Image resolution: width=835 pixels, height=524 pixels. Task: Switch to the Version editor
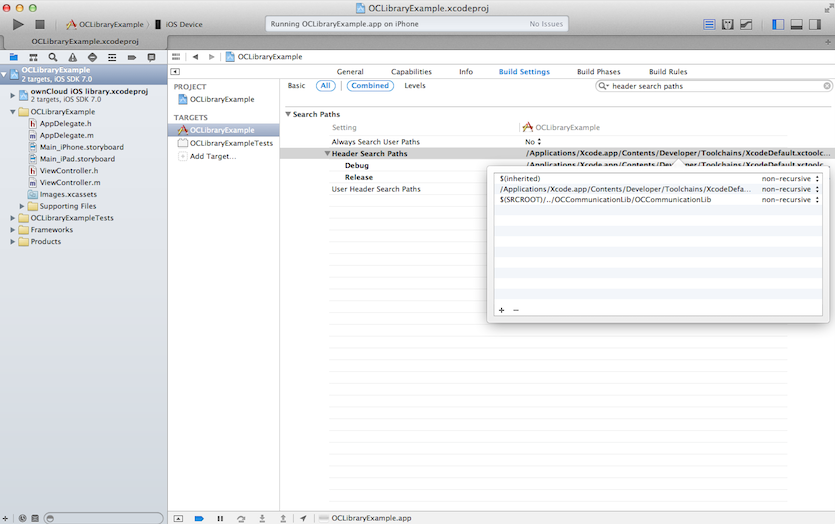pyautogui.click(x=746, y=24)
